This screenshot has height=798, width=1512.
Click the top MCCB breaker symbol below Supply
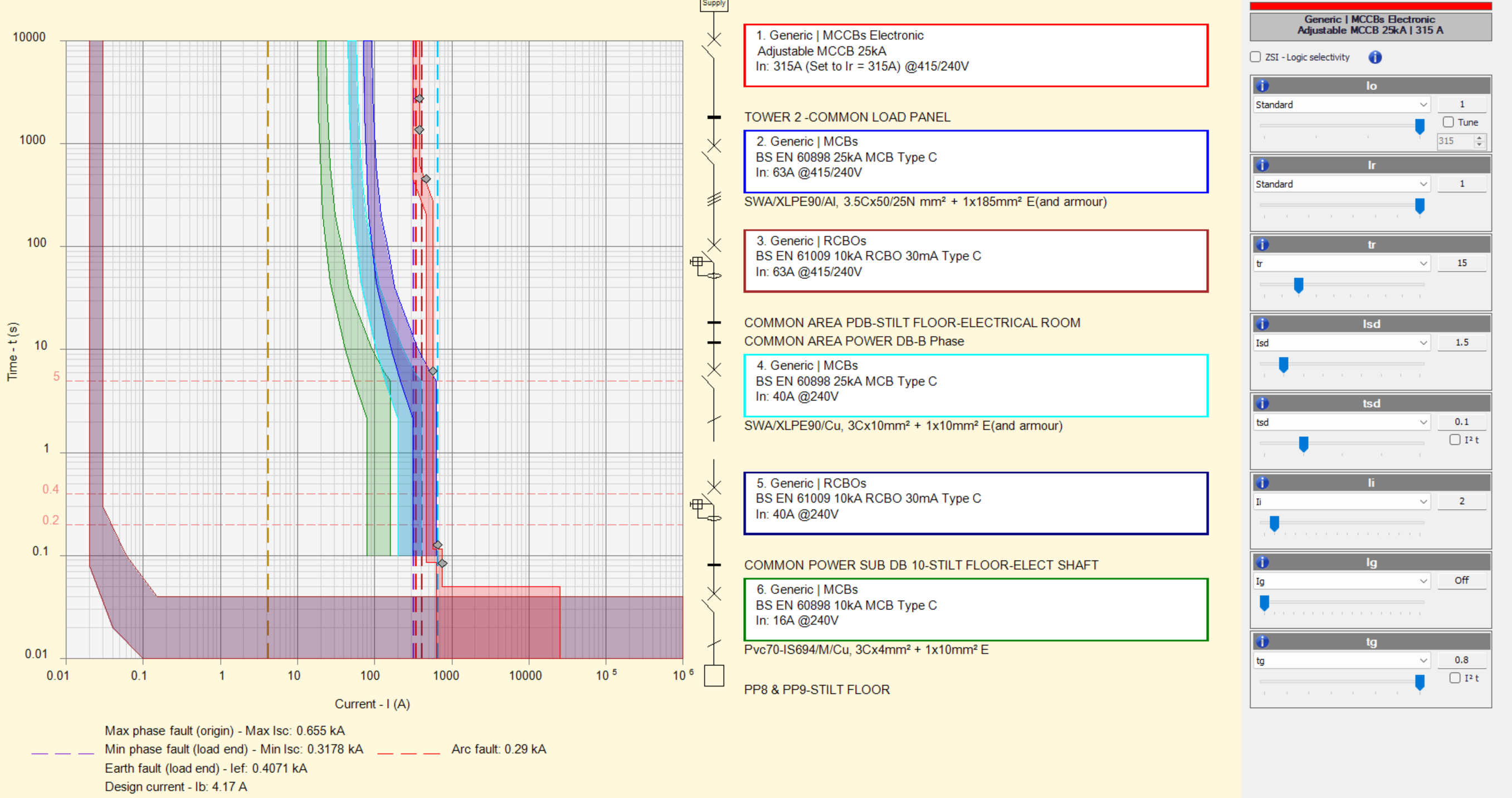point(713,46)
